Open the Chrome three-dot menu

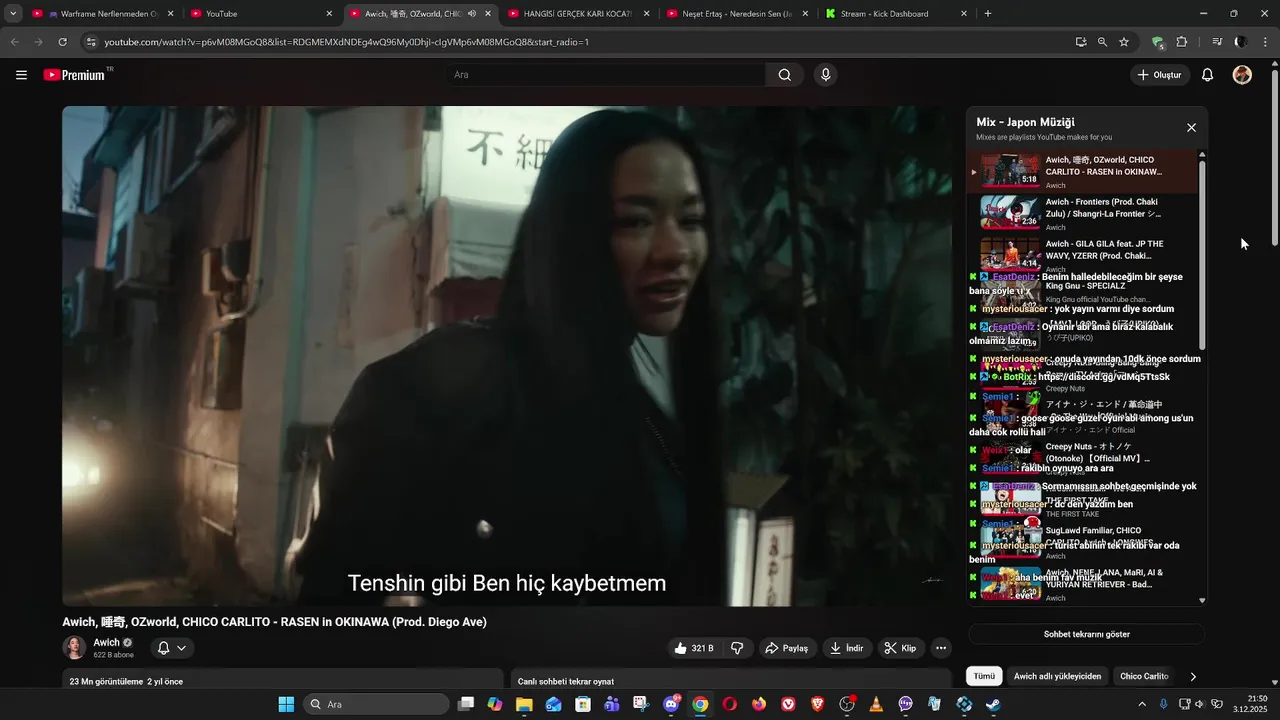click(x=1266, y=42)
